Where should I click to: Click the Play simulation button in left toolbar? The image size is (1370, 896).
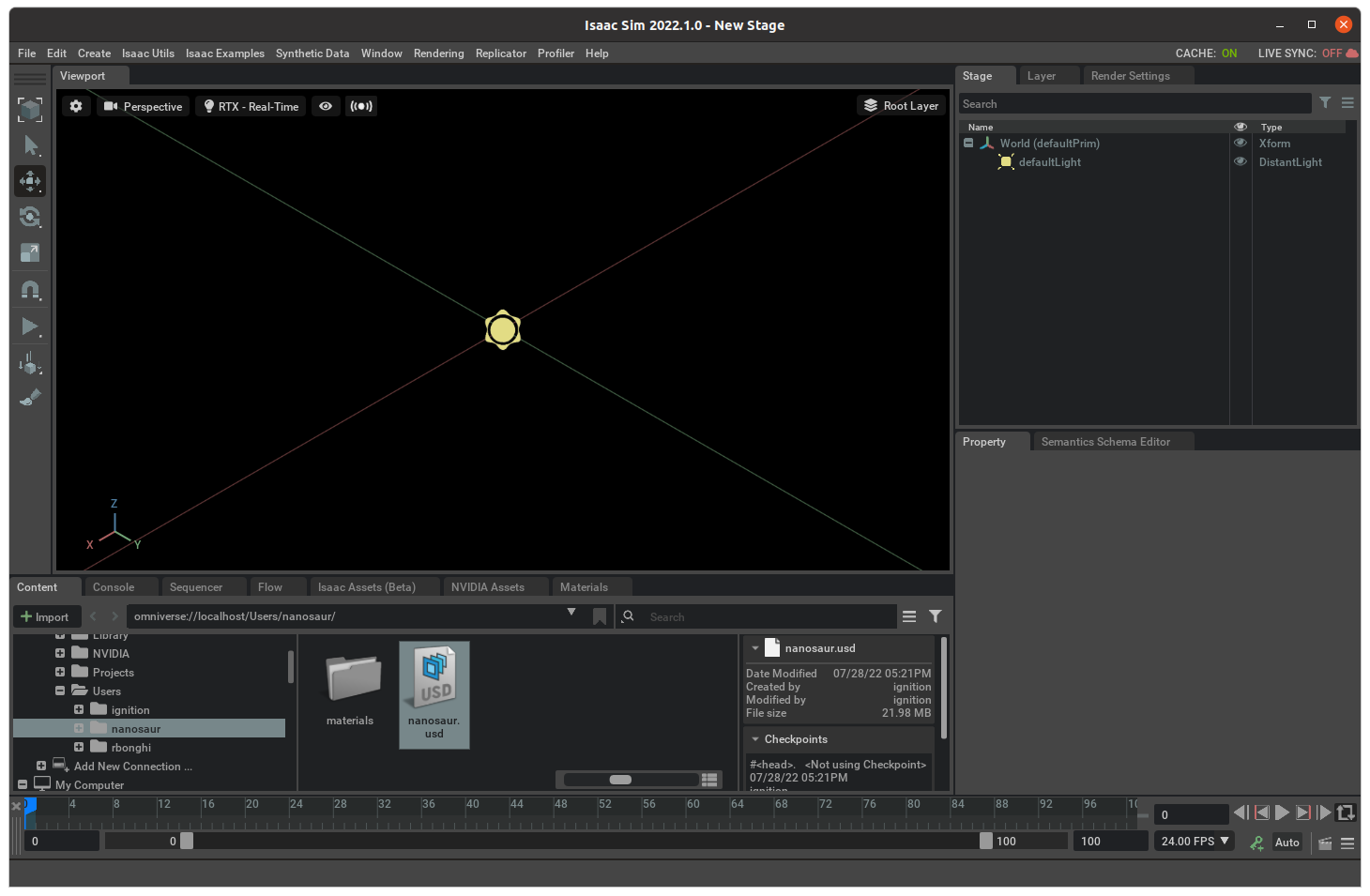click(30, 327)
